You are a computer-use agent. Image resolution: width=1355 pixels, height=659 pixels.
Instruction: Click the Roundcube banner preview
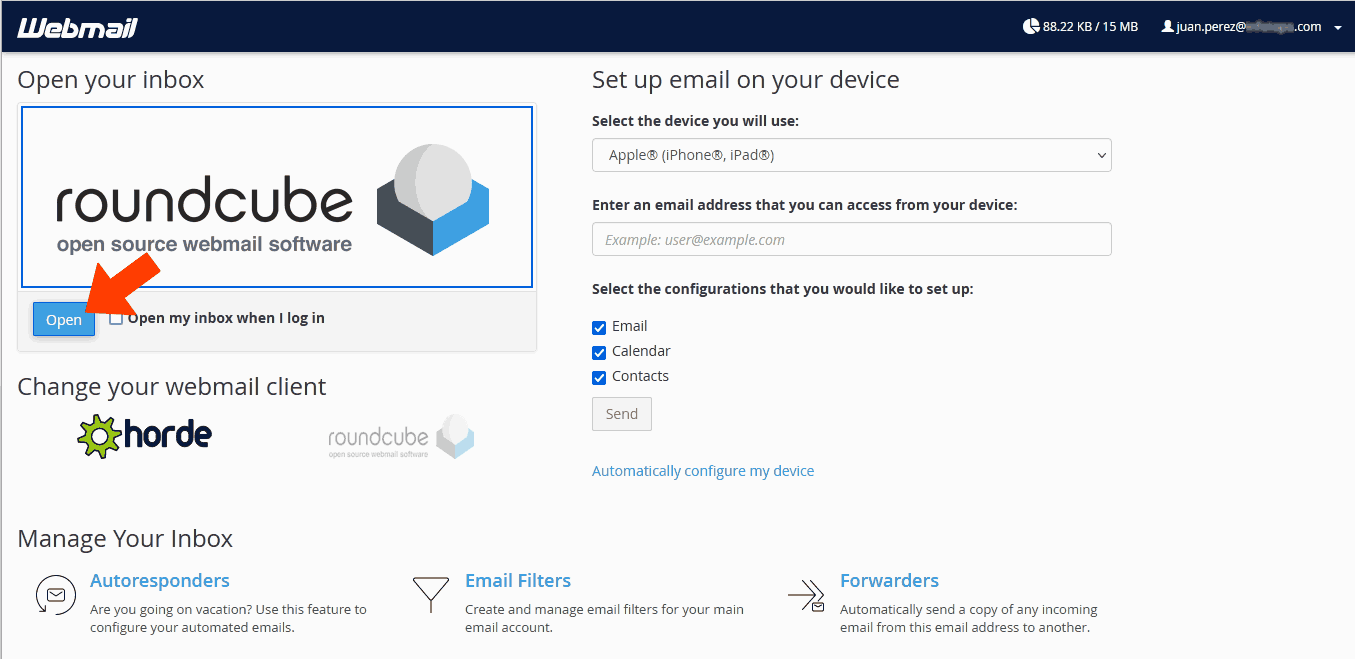click(277, 196)
